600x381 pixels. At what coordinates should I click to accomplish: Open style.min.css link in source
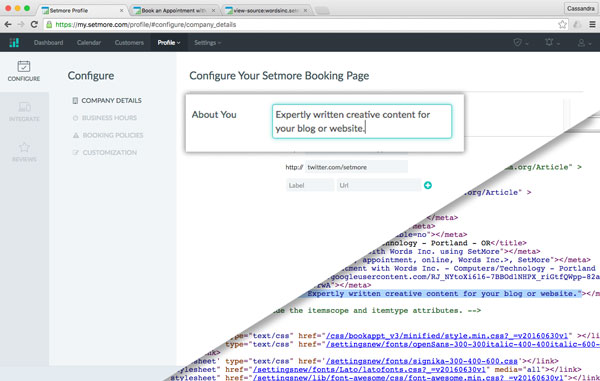(x=447, y=336)
